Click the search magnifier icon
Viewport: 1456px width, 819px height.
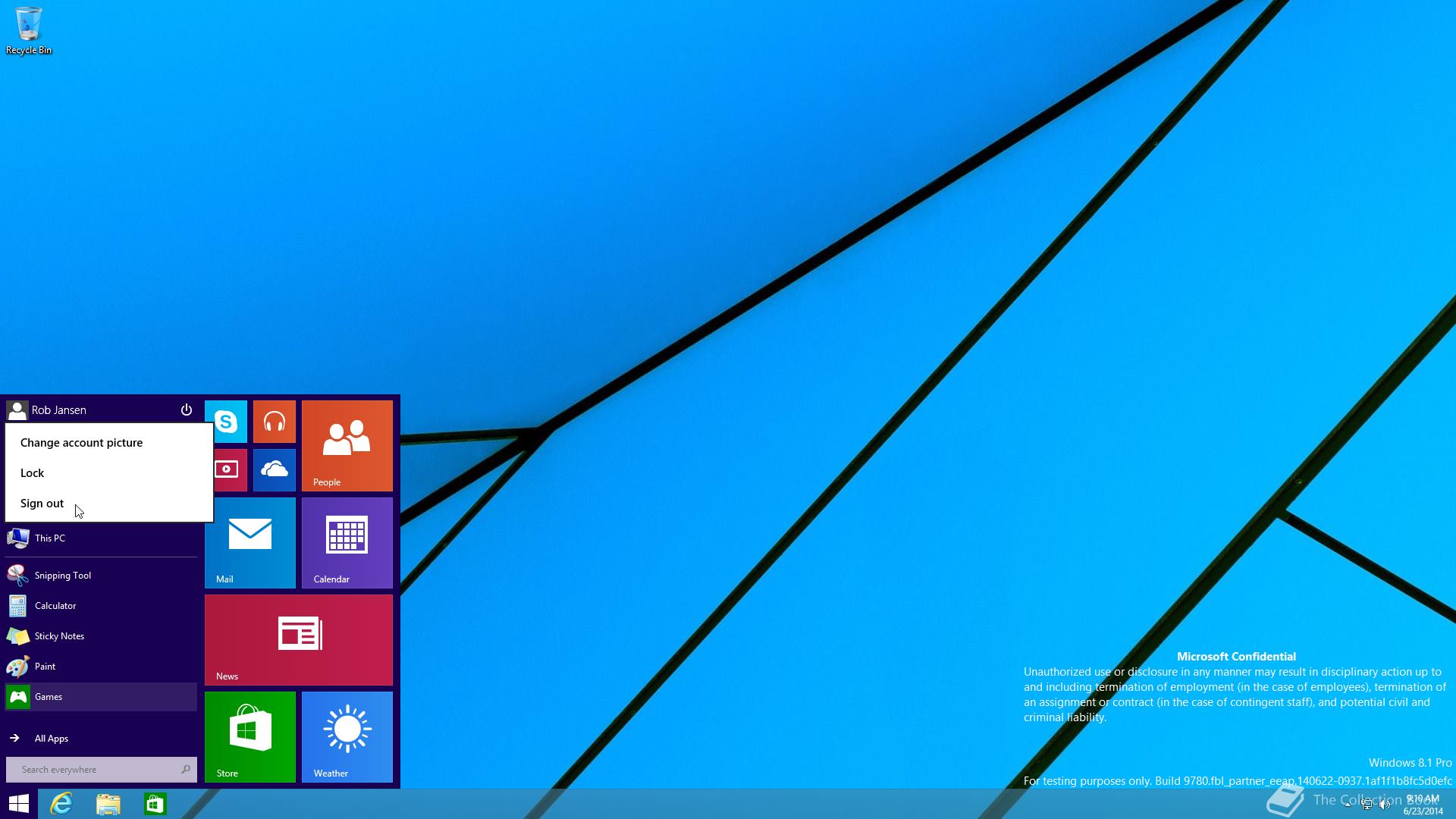click(186, 770)
